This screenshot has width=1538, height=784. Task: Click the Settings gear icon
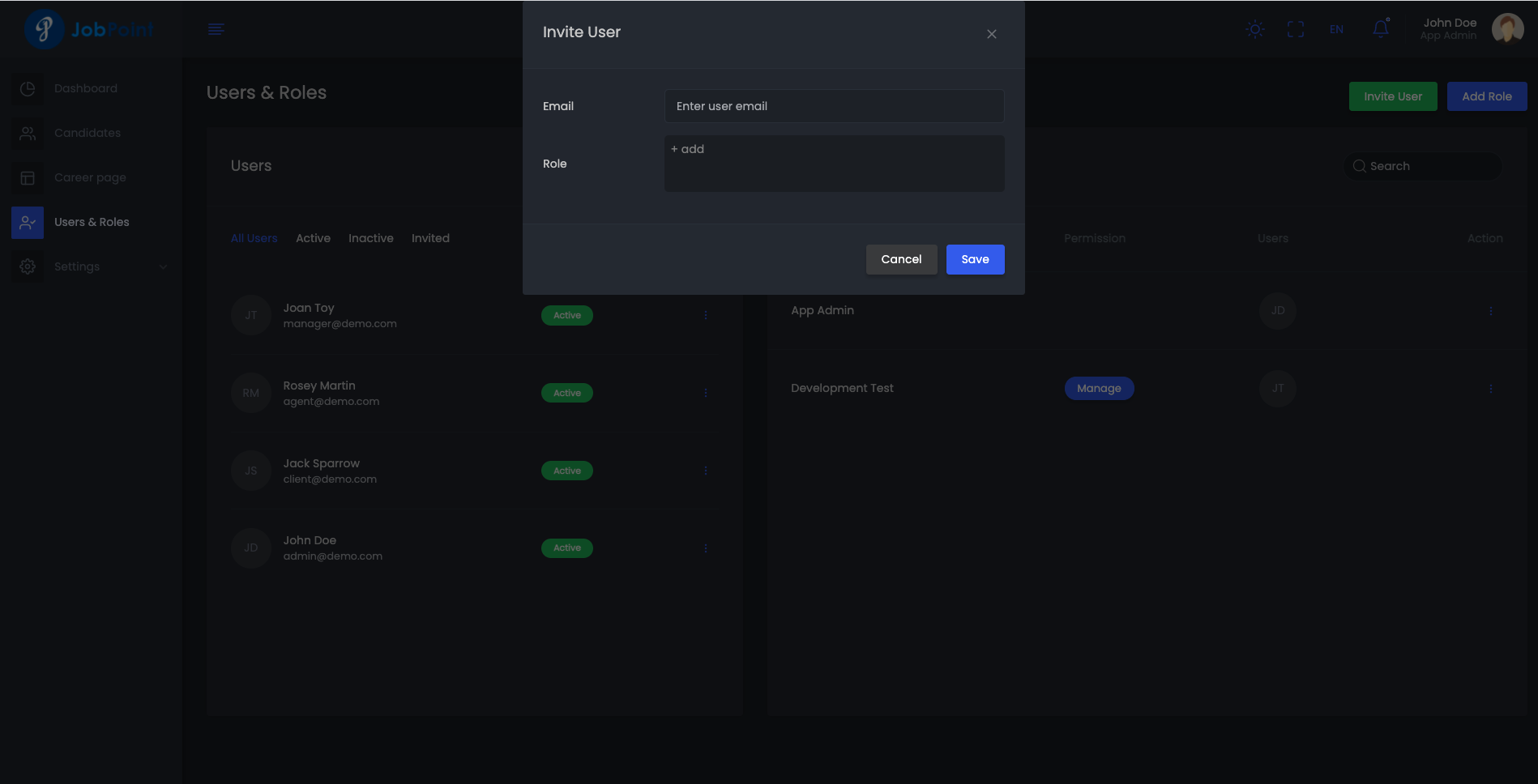tap(28, 266)
